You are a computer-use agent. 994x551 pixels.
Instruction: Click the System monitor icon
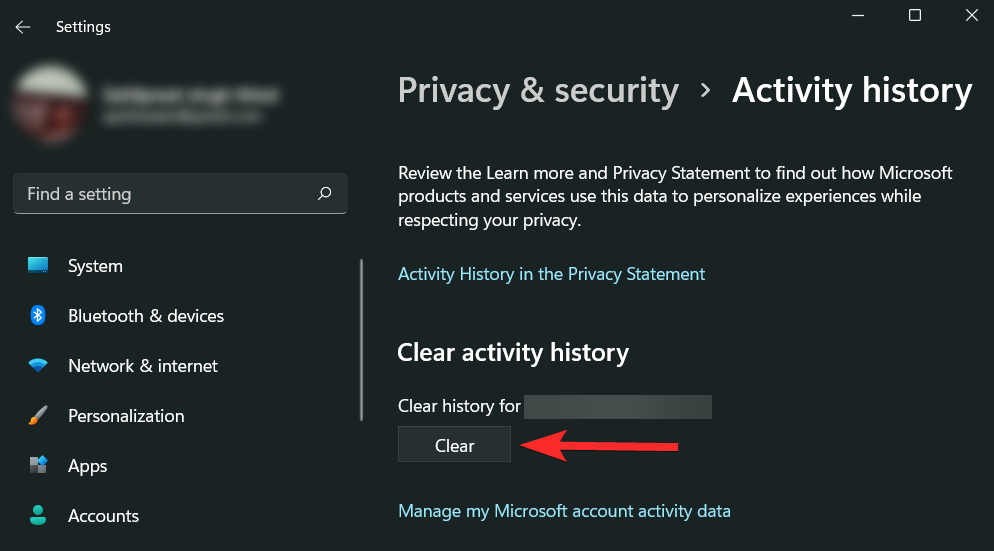(x=38, y=266)
